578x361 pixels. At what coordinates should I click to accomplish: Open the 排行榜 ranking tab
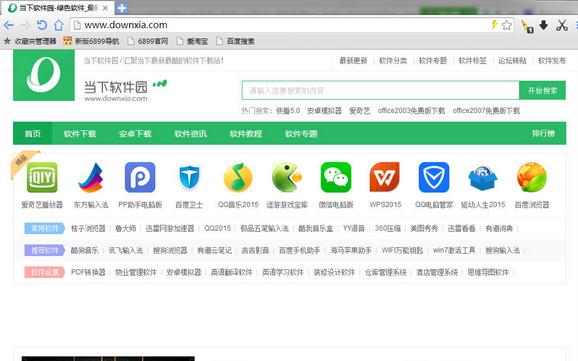pyautogui.click(x=543, y=133)
